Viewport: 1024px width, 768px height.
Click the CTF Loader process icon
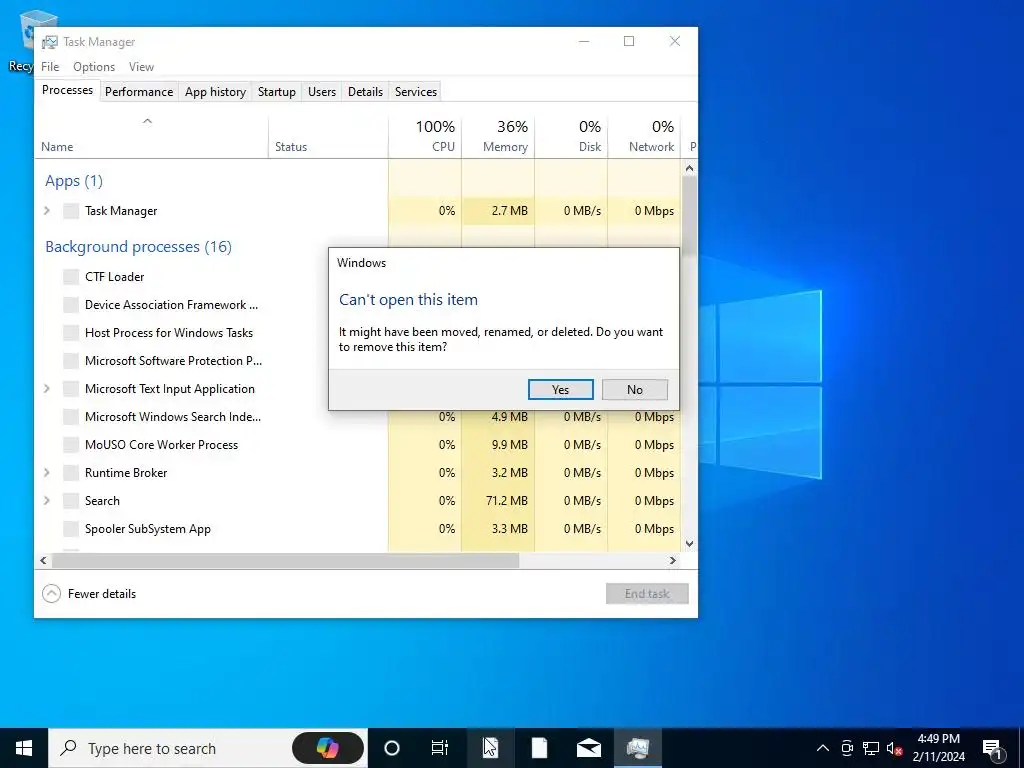click(x=71, y=277)
